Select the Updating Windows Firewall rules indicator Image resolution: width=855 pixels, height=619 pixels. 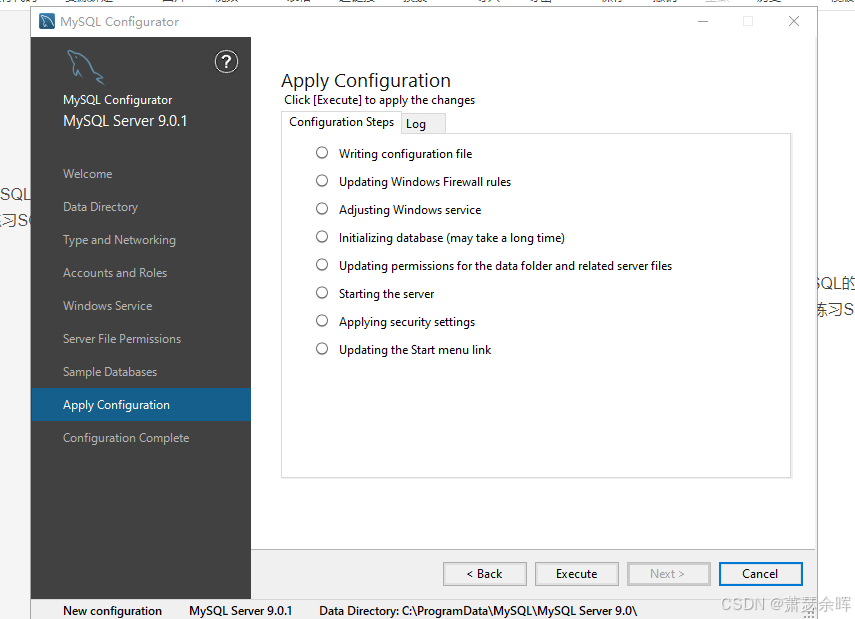coord(322,181)
